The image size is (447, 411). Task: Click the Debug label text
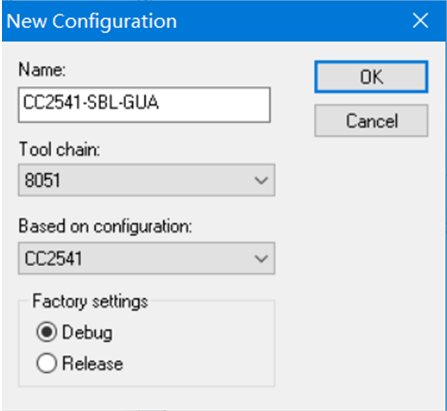pos(87,333)
